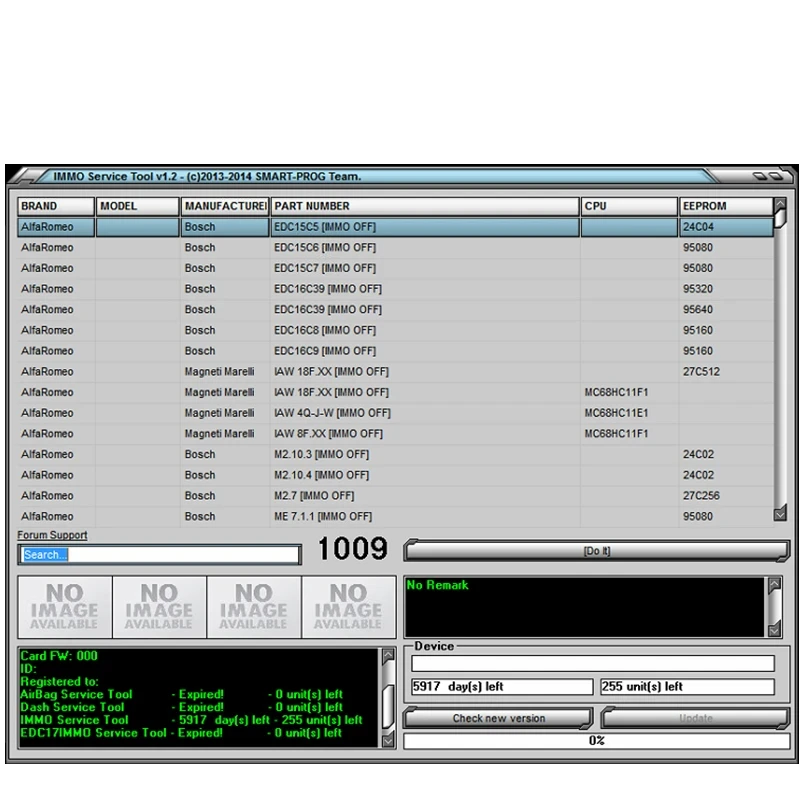
Task: Sort list by PART NUMBER column header
Action: coord(425,206)
